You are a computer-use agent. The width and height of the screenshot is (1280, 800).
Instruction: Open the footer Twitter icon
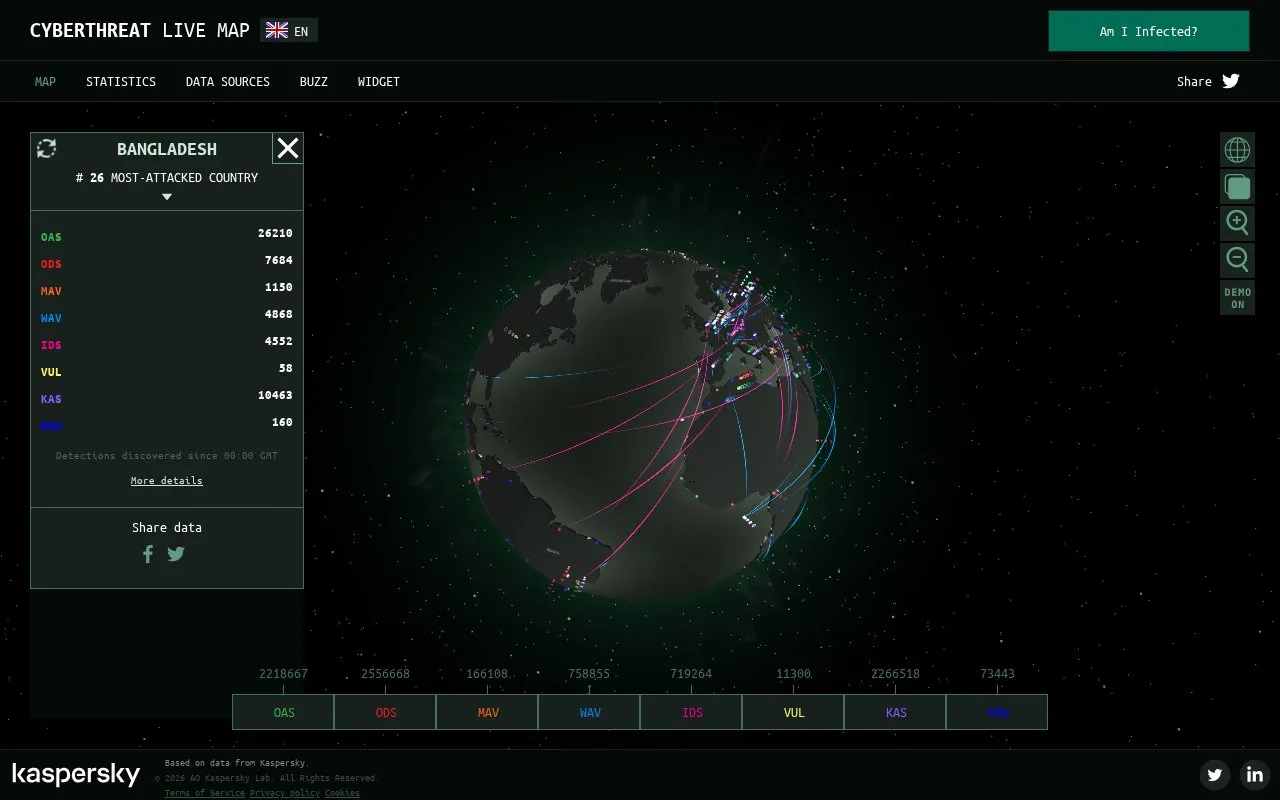tap(1215, 774)
